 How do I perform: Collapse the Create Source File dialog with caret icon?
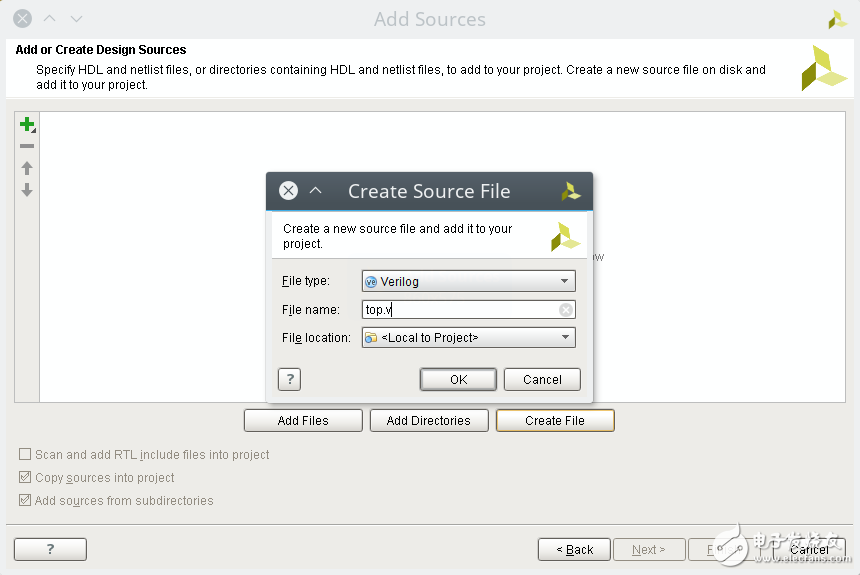(x=316, y=191)
